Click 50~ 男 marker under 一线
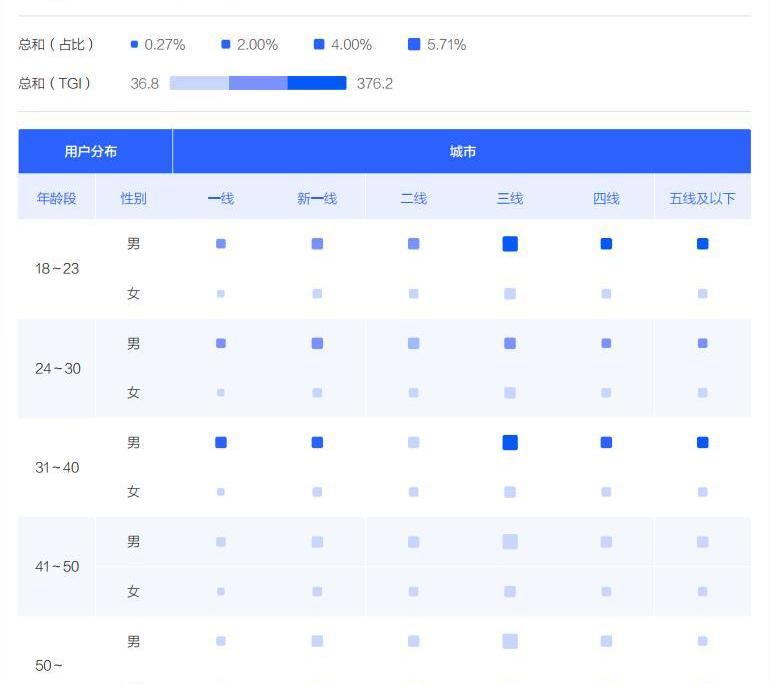Viewport: 770px width, 684px height. [221, 641]
